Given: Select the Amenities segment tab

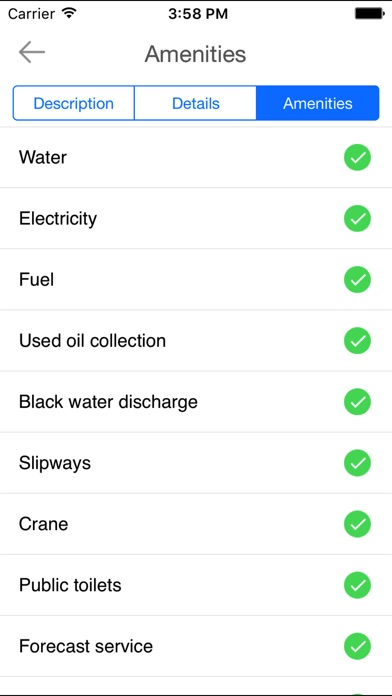Looking at the screenshot, I should pos(318,103).
